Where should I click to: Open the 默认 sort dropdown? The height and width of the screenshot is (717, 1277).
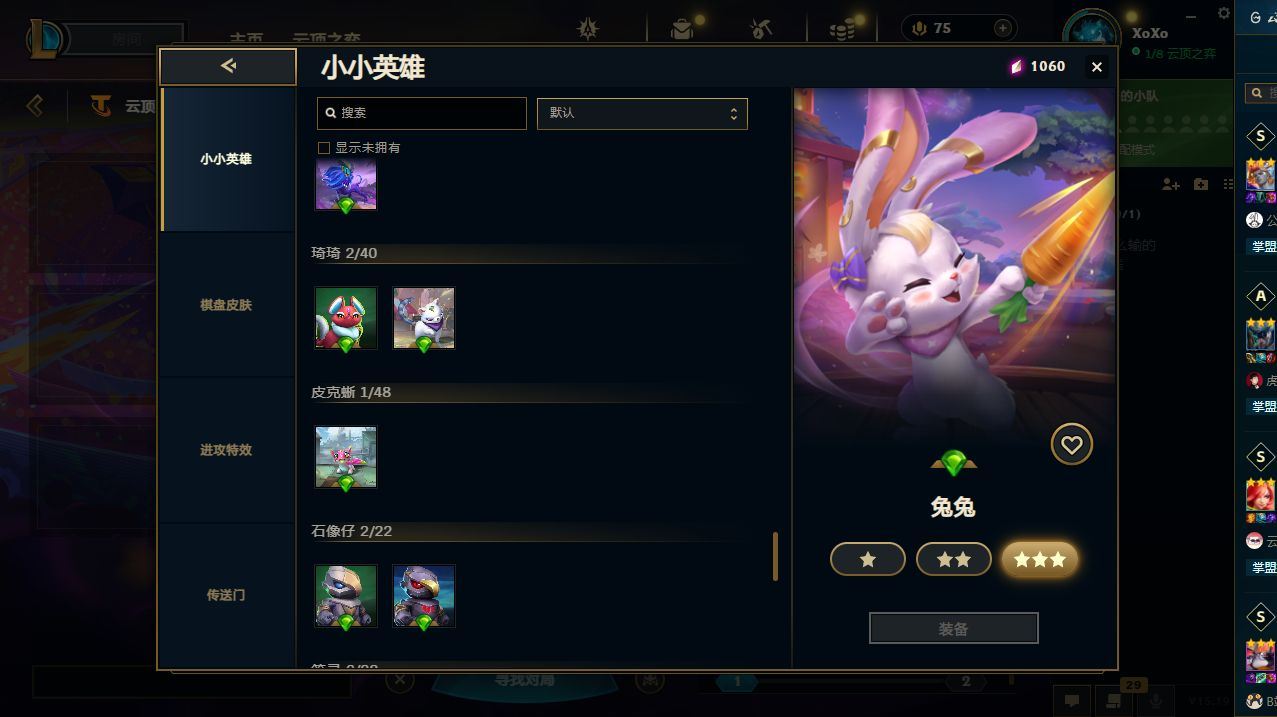642,113
